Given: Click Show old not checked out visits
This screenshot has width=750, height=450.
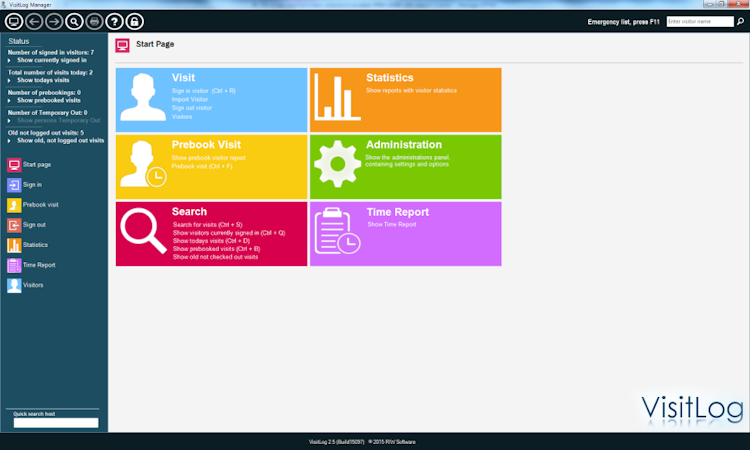Looking at the screenshot, I should 215,257.
